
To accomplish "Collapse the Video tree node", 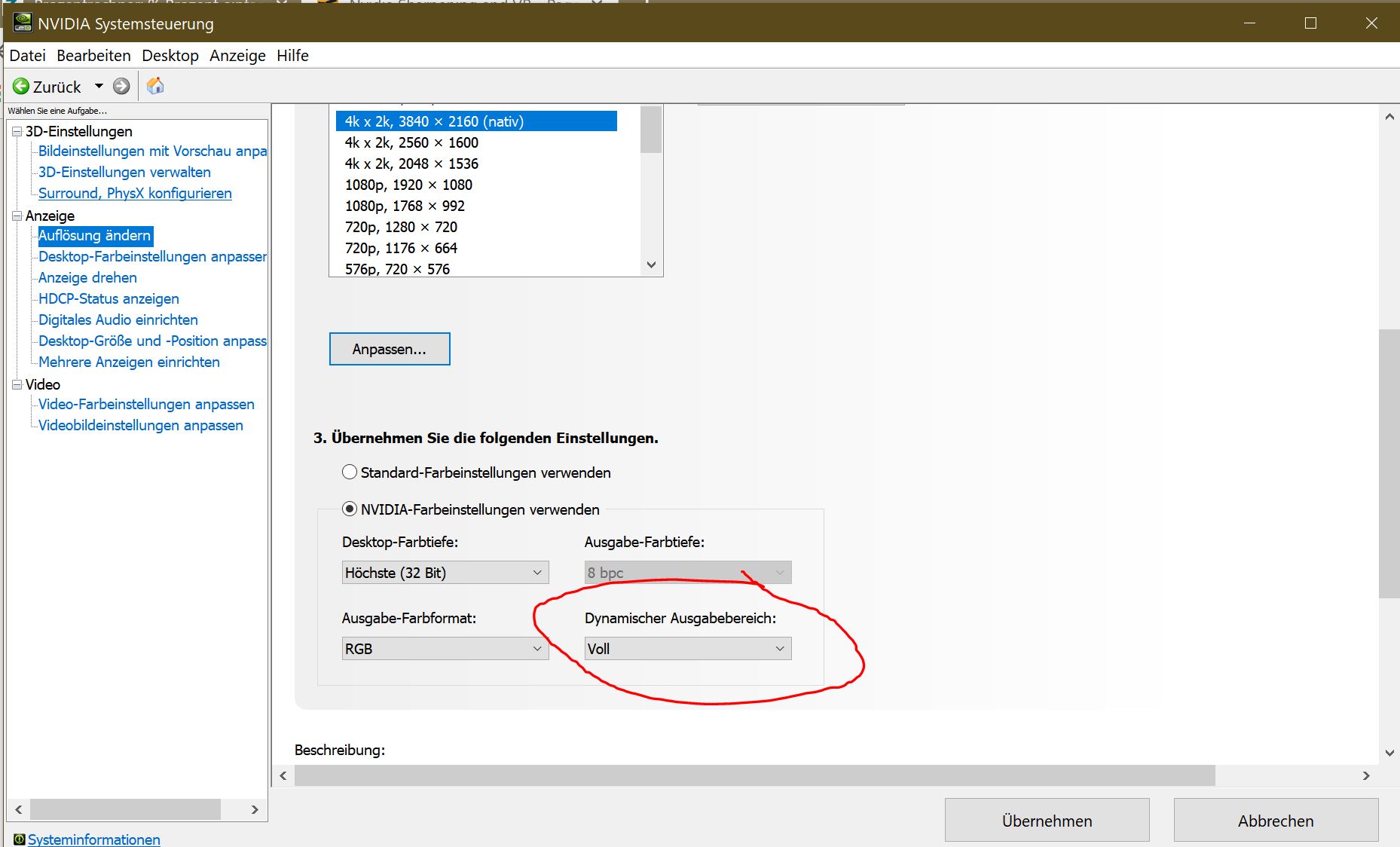I will click(x=17, y=384).
